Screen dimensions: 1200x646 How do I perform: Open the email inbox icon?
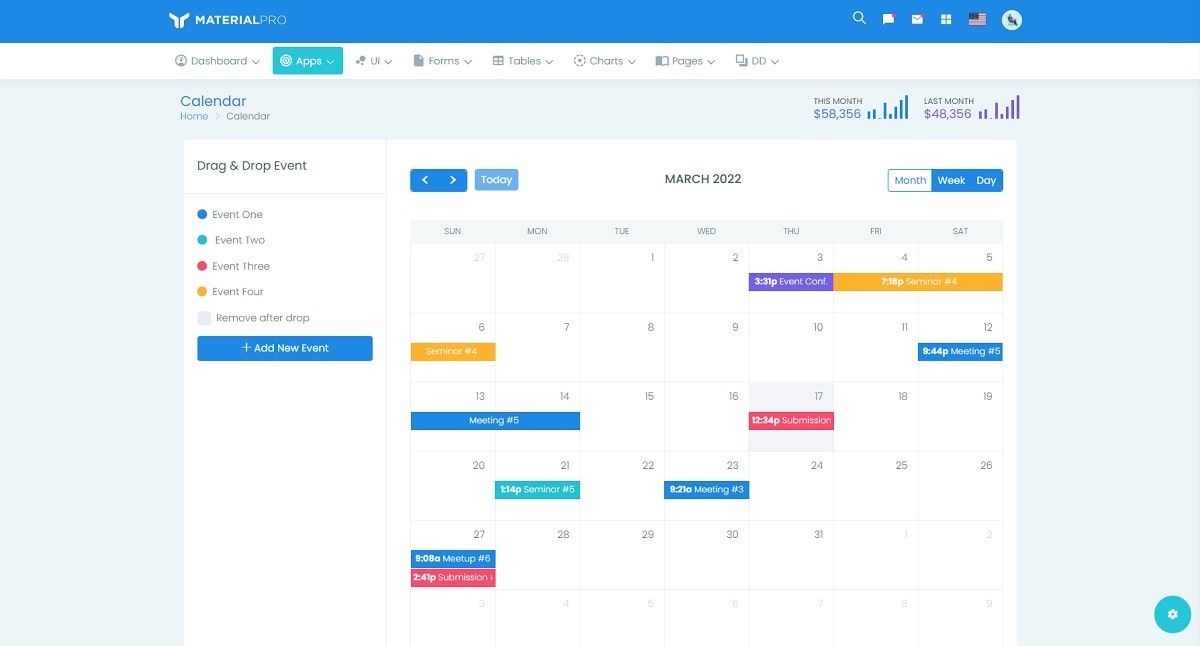pyautogui.click(x=917, y=18)
